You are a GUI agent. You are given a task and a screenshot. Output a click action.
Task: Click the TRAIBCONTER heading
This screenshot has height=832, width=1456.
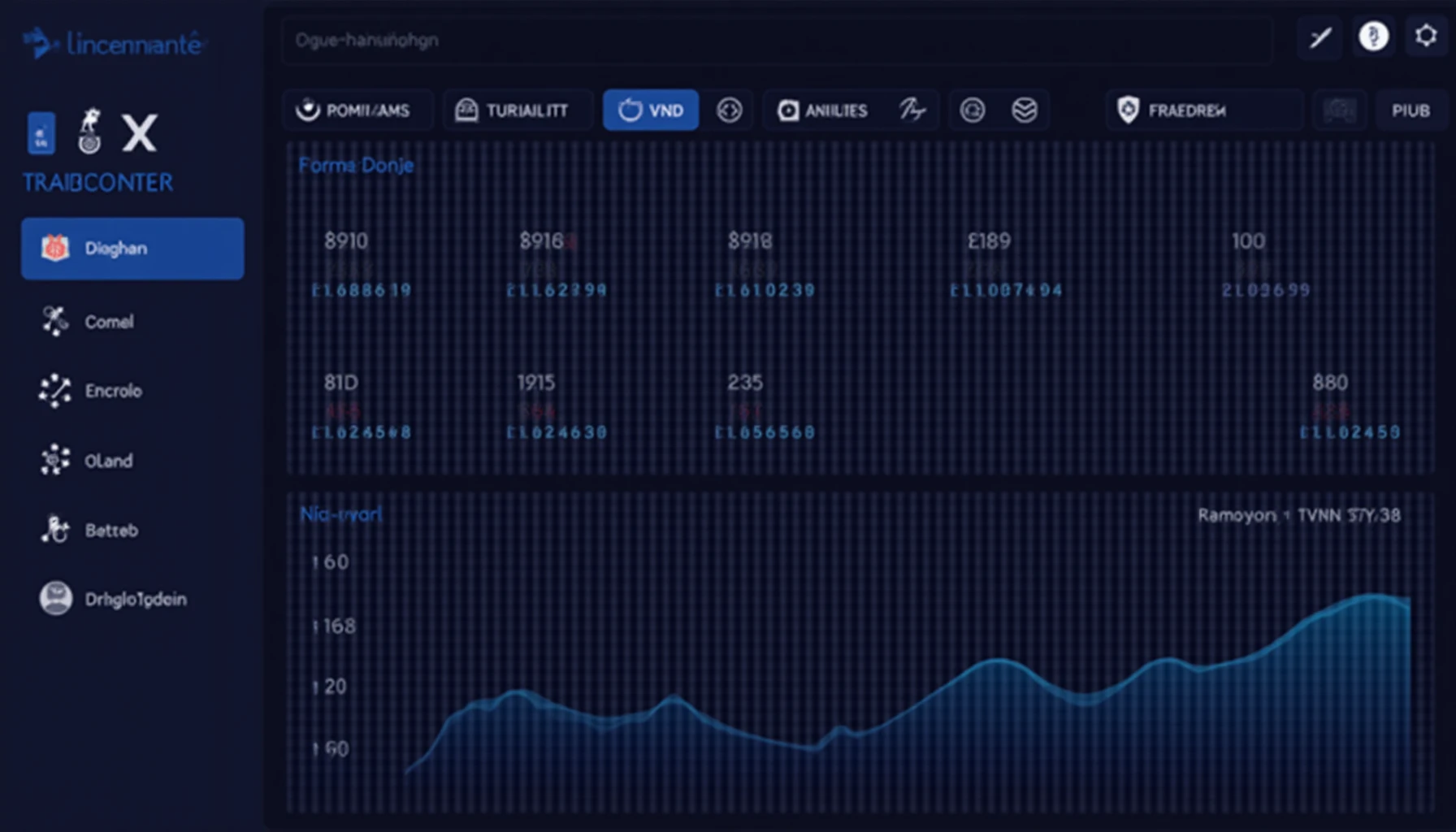point(97,183)
